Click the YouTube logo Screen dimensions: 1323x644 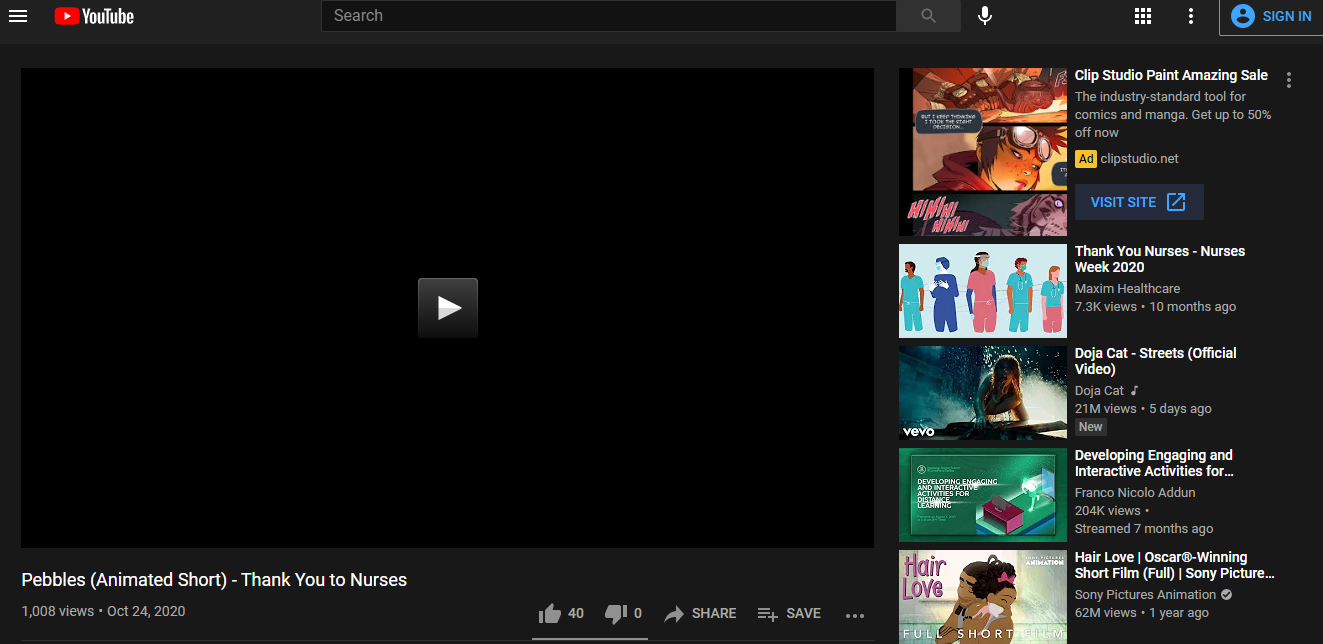[94, 16]
